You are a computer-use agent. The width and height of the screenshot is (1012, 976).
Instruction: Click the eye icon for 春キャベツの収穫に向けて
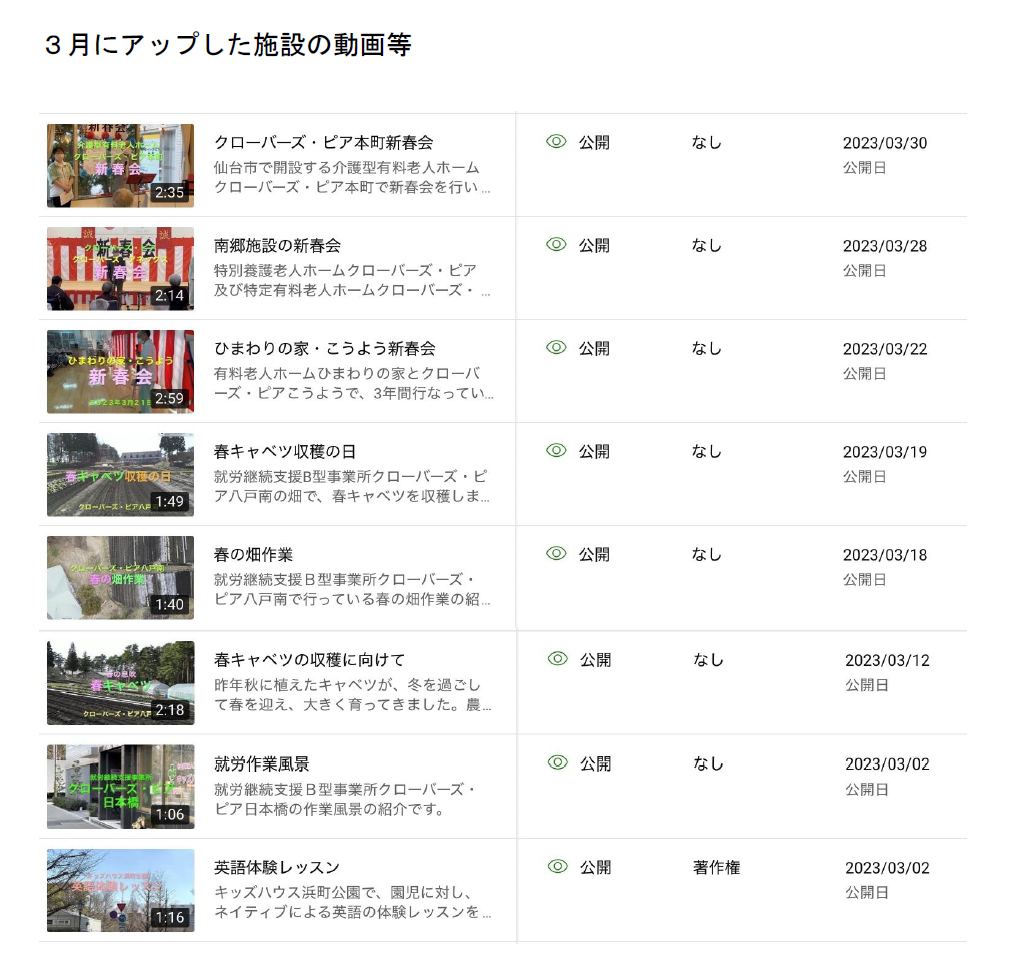coord(557,659)
